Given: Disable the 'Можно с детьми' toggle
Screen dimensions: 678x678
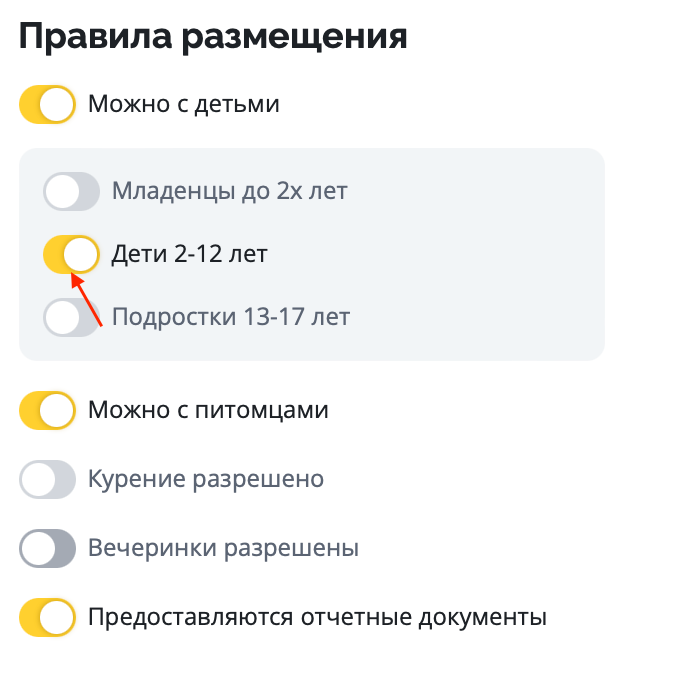Looking at the screenshot, I should pyautogui.click(x=48, y=105).
